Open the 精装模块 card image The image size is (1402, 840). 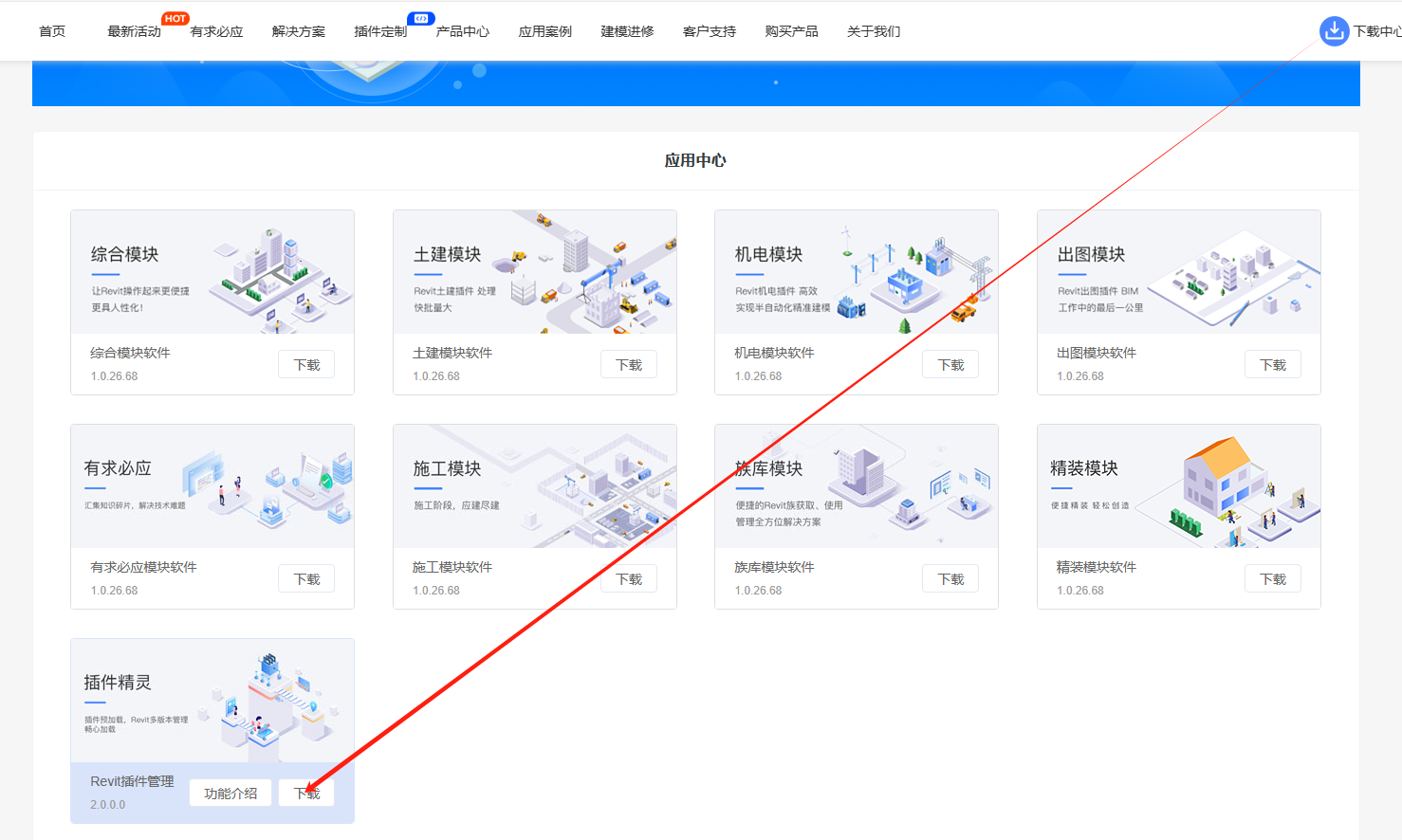(1178, 486)
